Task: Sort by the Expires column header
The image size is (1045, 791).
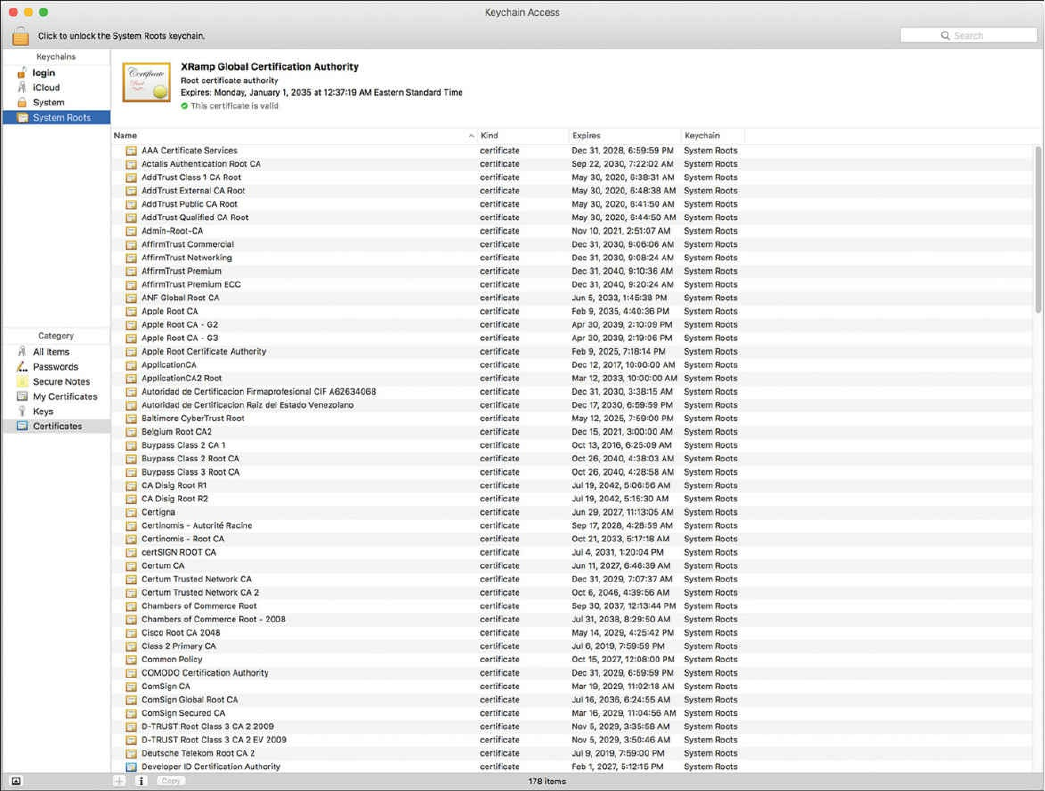Action: coord(624,135)
